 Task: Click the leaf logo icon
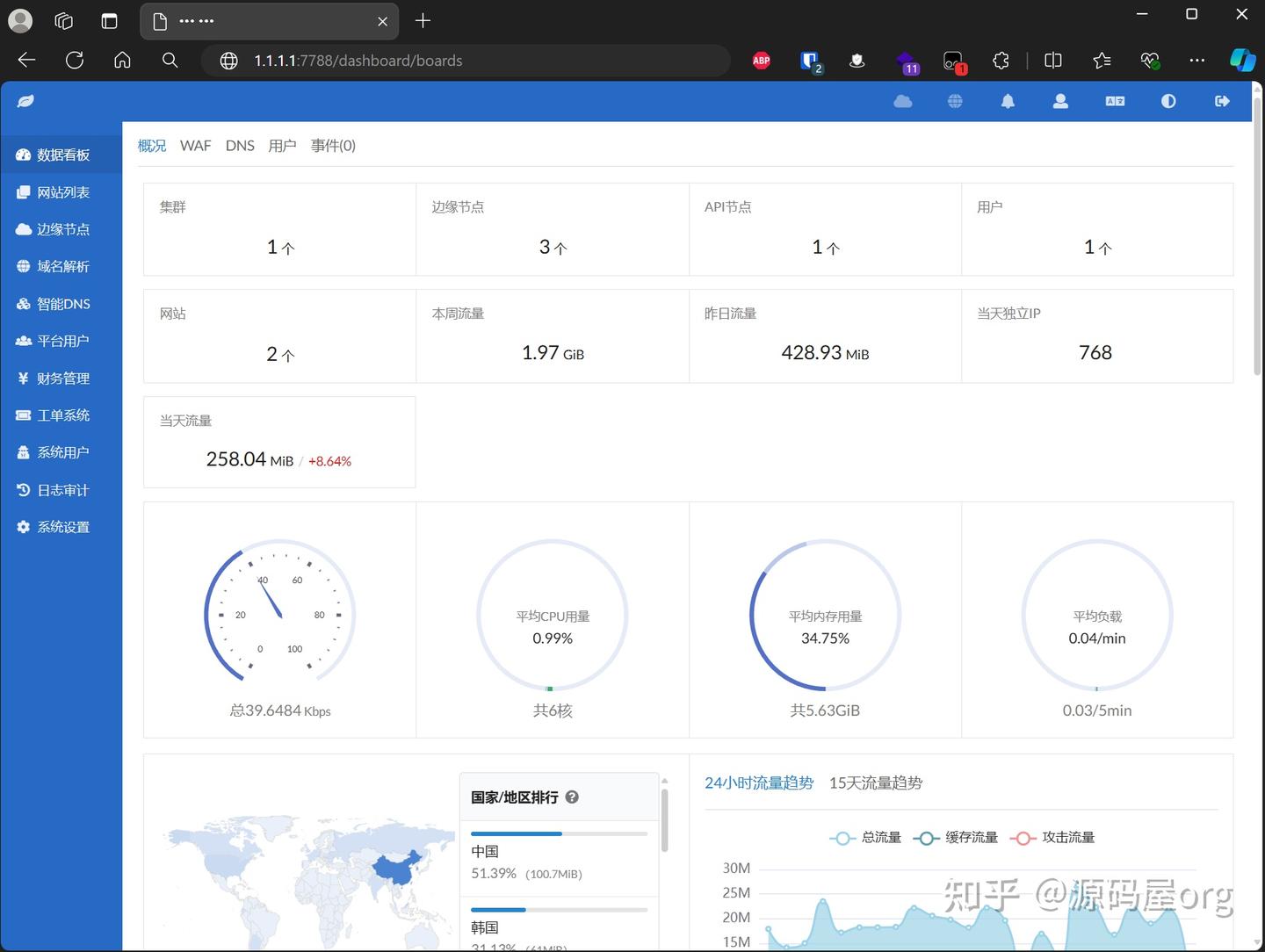point(25,102)
